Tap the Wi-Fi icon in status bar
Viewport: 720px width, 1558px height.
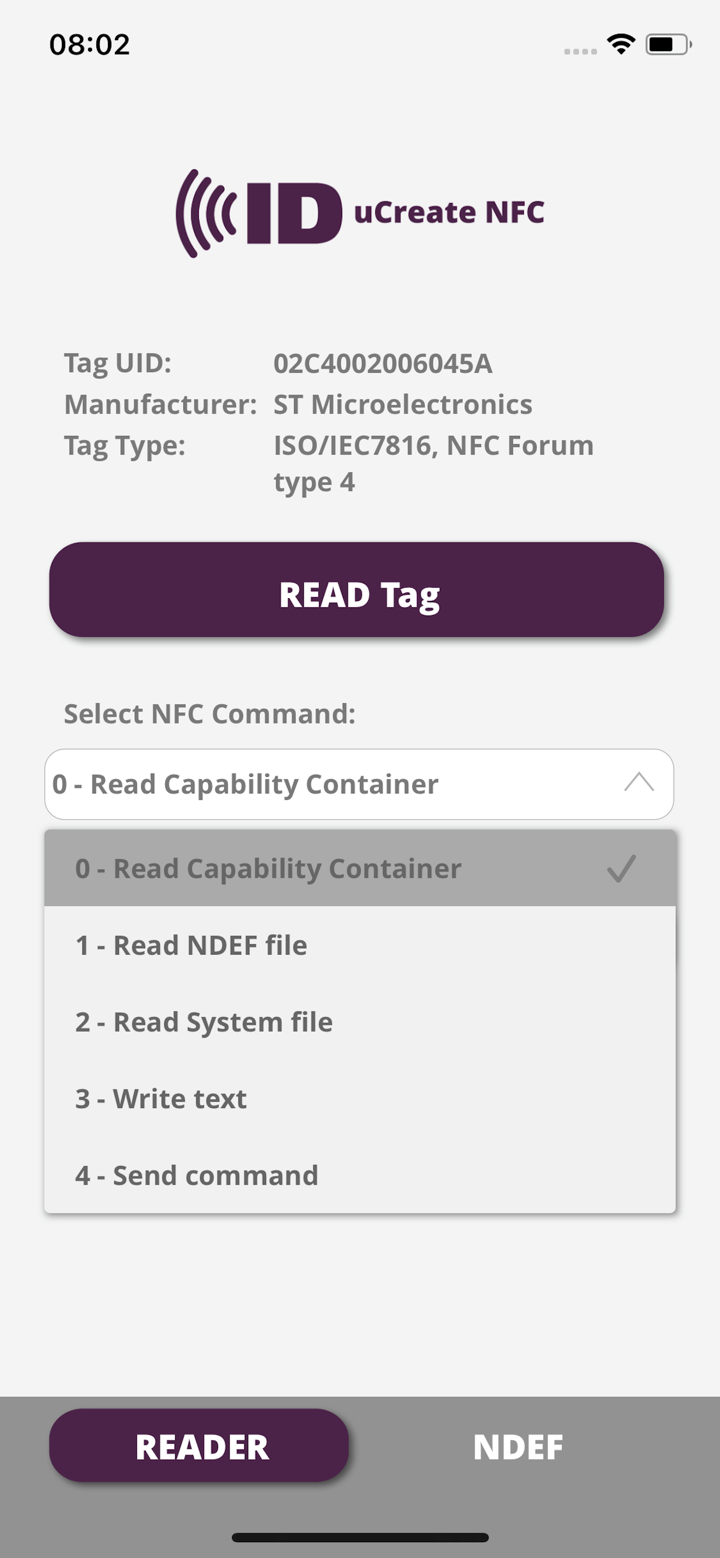coord(620,43)
